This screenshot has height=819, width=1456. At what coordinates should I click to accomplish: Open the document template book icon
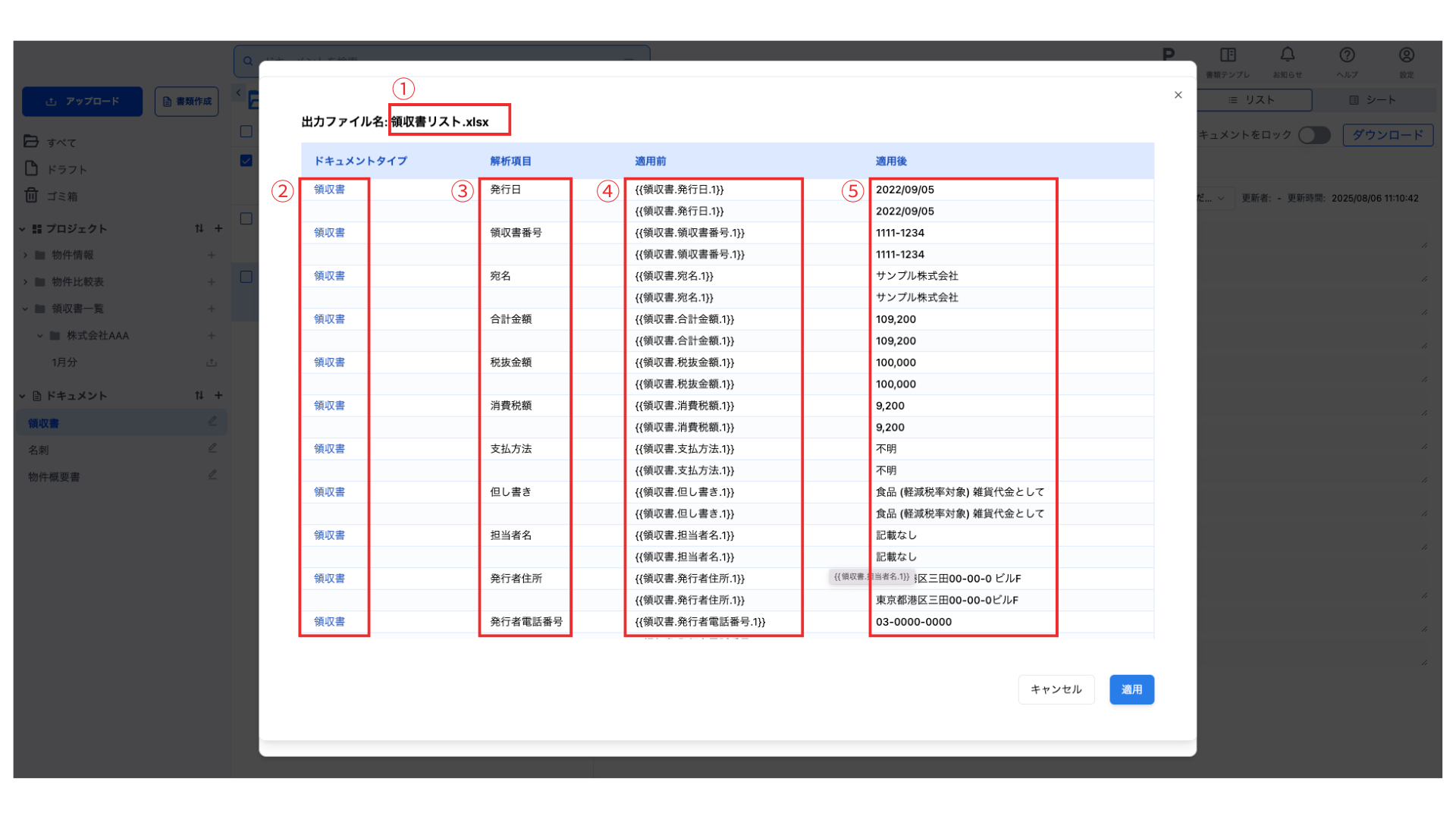tap(1228, 55)
